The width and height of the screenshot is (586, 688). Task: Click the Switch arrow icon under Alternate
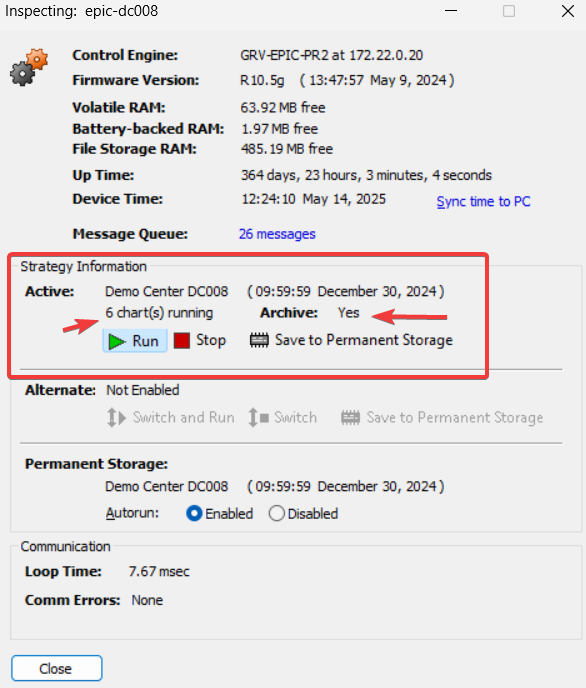click(258, 417)
